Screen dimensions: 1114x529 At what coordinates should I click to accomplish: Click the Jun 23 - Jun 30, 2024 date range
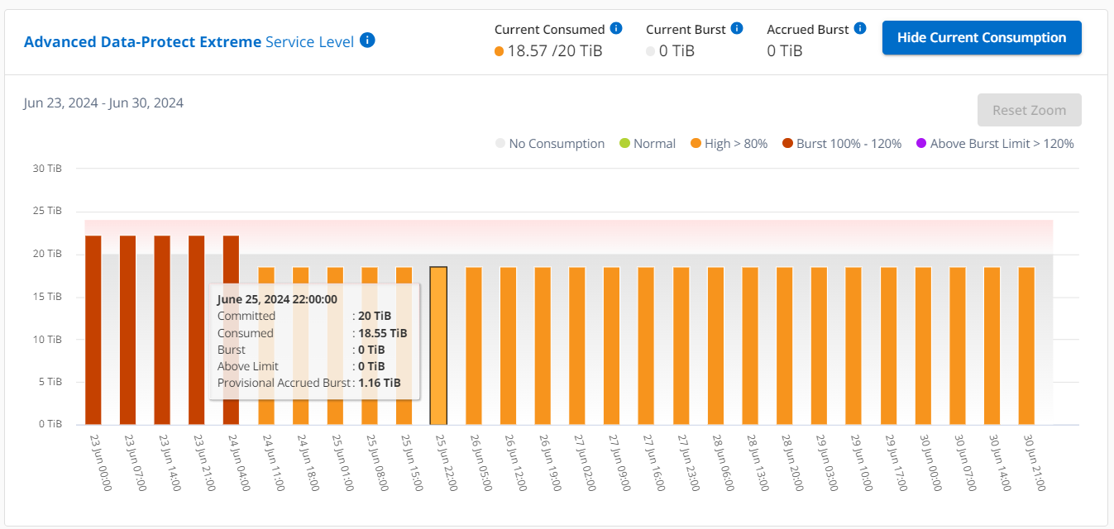point(104,103)
